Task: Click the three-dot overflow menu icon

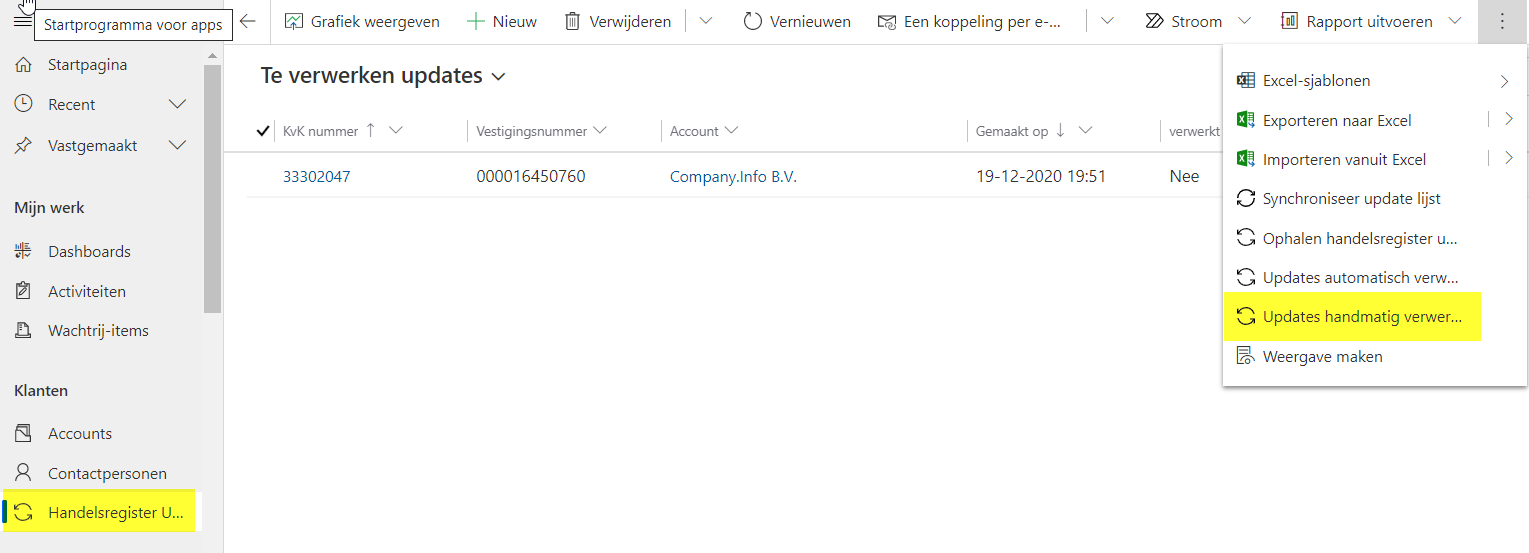Action: point(1501,21)
